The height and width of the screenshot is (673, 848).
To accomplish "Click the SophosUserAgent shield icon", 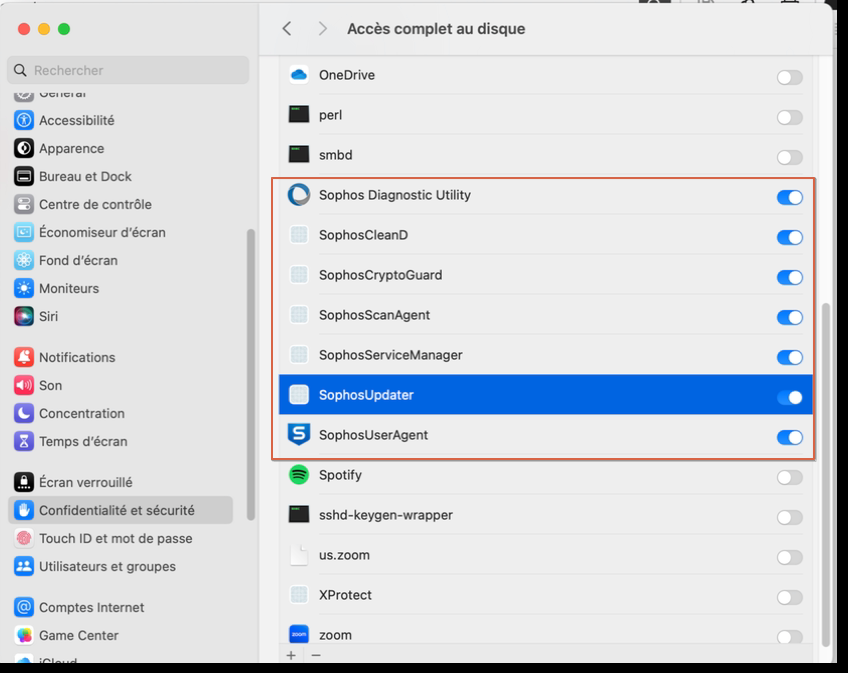I will [299, 434].
